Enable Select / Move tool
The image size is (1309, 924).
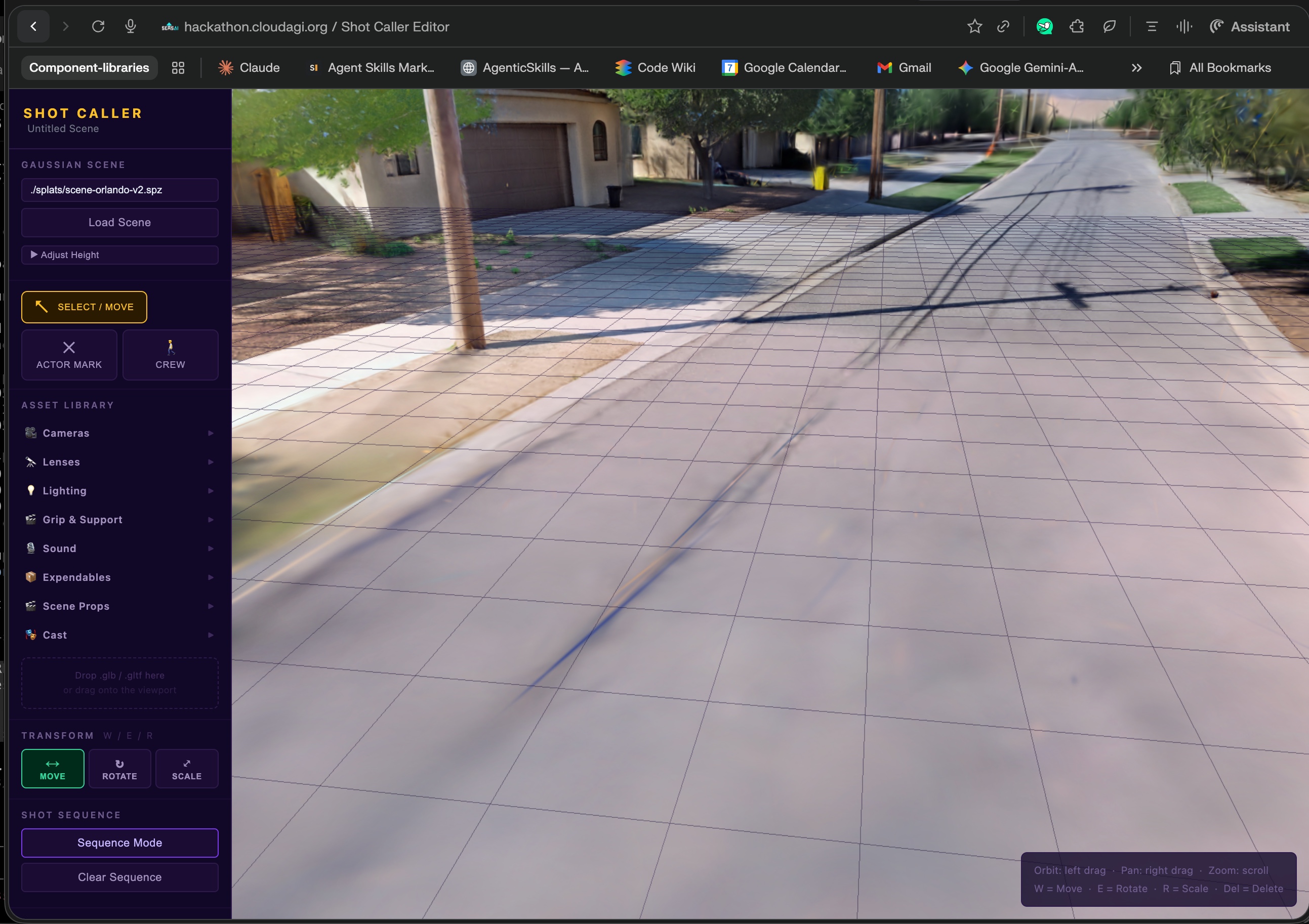click(85, 307)
